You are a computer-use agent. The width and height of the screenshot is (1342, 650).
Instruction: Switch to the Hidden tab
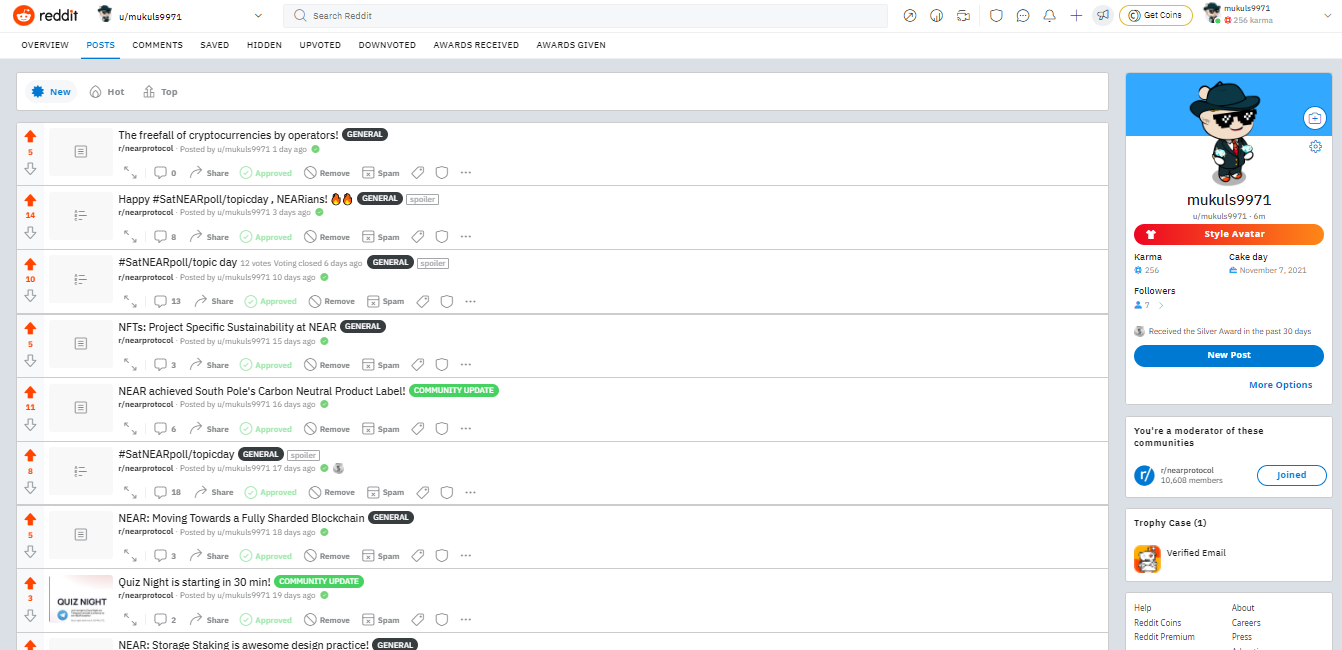tap(264, 45)
